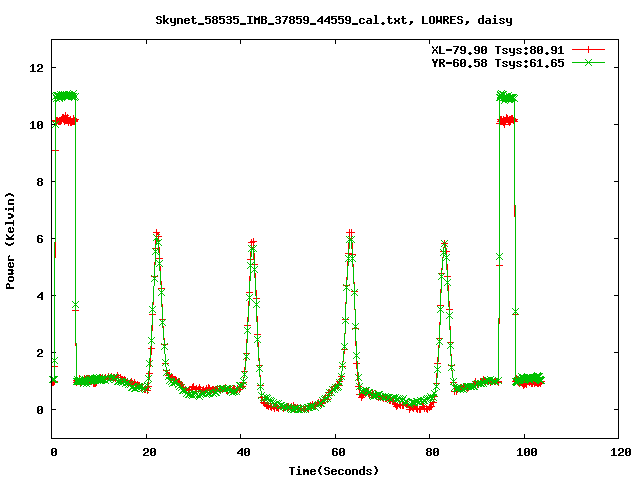Click the green YR legend line sample
The height and width of the screenshot is (480, 640).
(588, 62)
